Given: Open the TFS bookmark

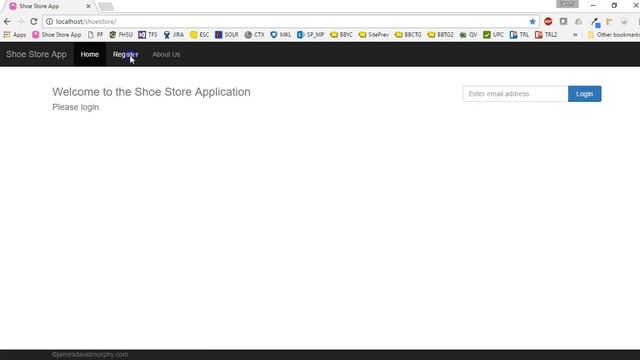Looking at the screenshot, I should 148,35.
